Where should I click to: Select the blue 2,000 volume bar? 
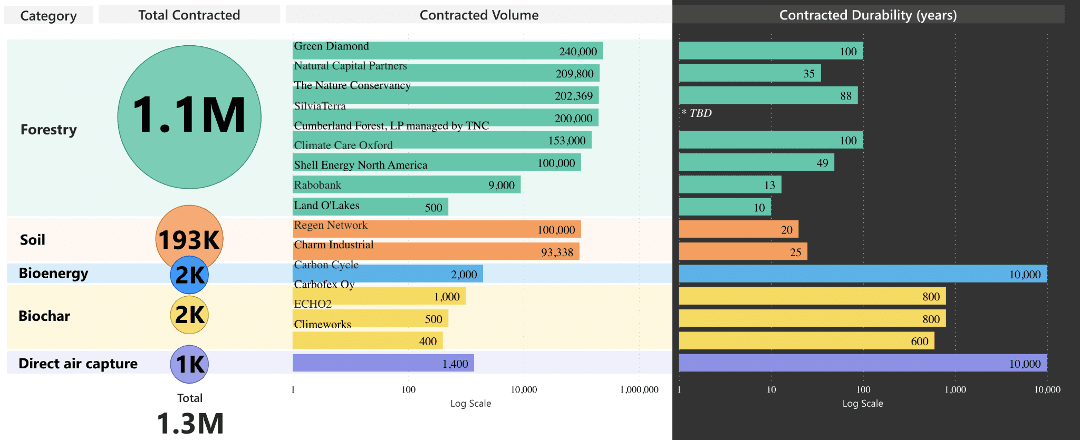(x=388, y=273)
